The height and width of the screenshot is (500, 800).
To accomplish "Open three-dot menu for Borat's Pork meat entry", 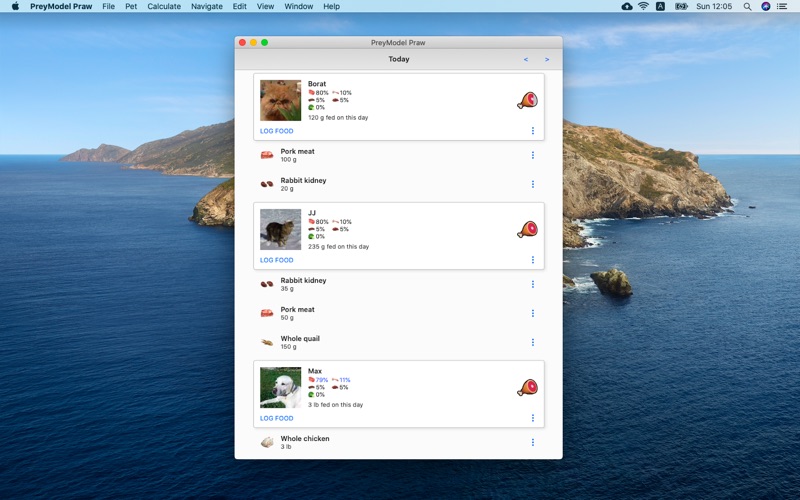I will pyautogui.click(x=533, y=155).
